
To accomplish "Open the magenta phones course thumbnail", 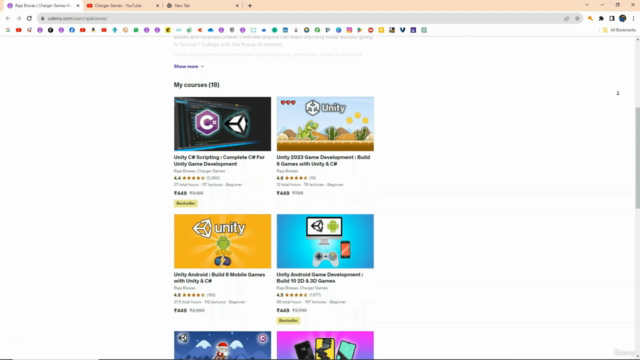I will tap(325, 345).
